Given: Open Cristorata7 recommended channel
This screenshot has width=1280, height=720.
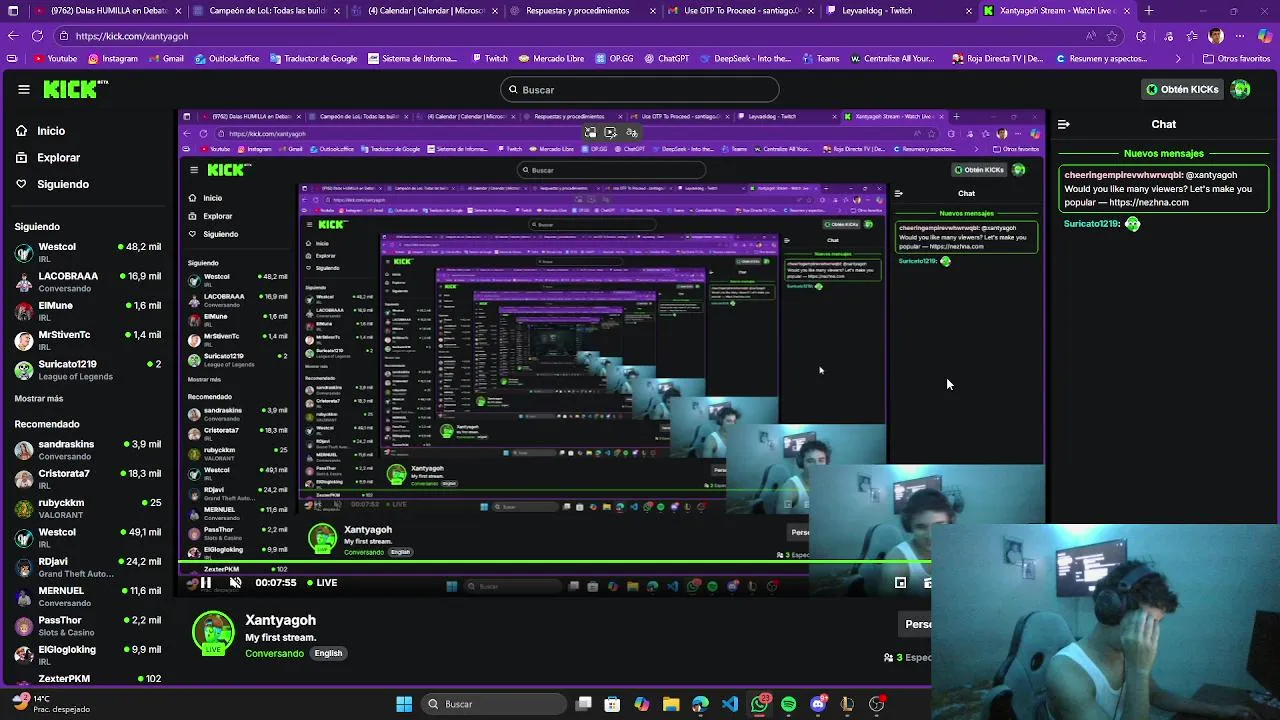Looking at the screenshot, I should (88, 478).
